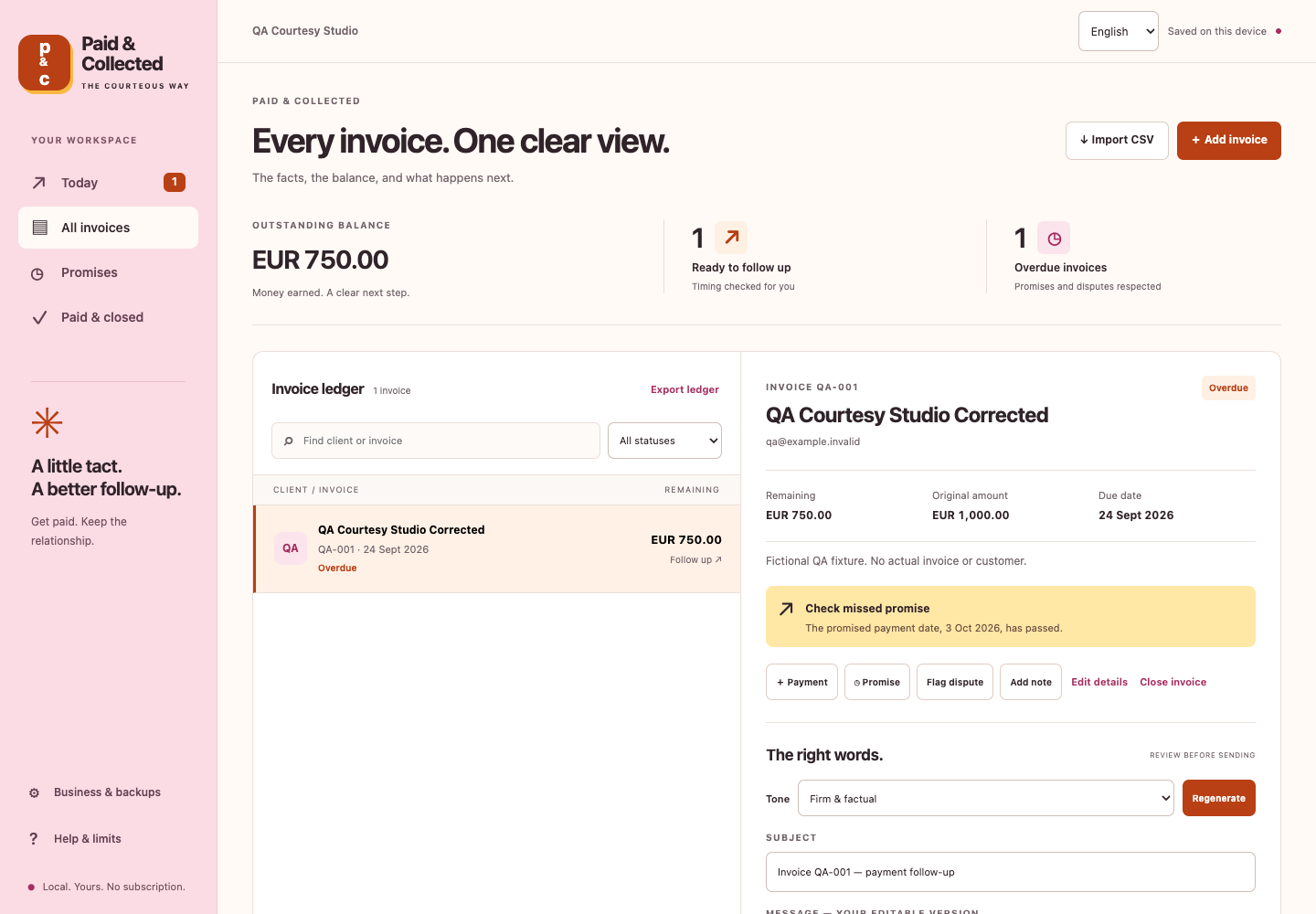Open Business & backups settings
The height and width of the screenshot is (914, 1316).
pyautogui.click(x=108, y=792)
